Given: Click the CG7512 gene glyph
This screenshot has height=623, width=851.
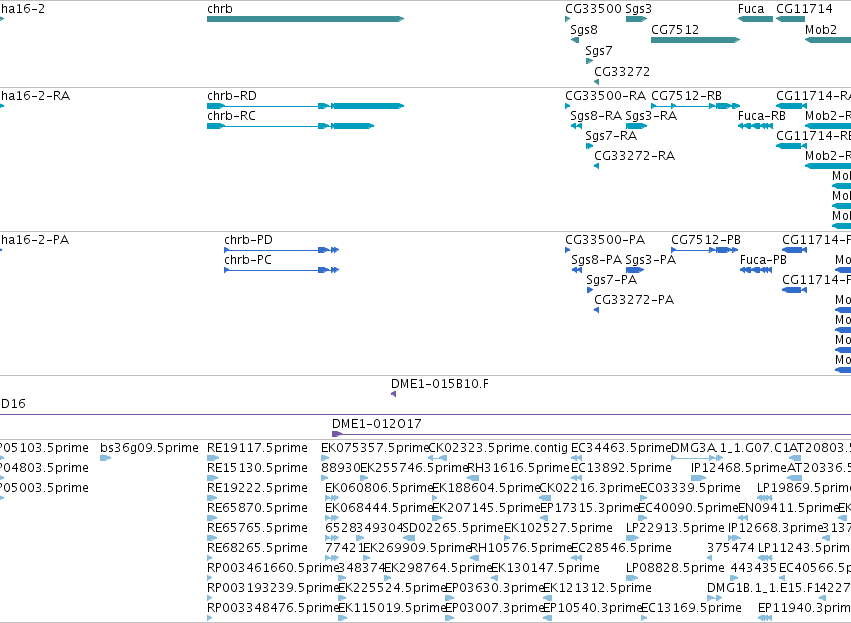Looking at the screenshot, I should 695,40.
